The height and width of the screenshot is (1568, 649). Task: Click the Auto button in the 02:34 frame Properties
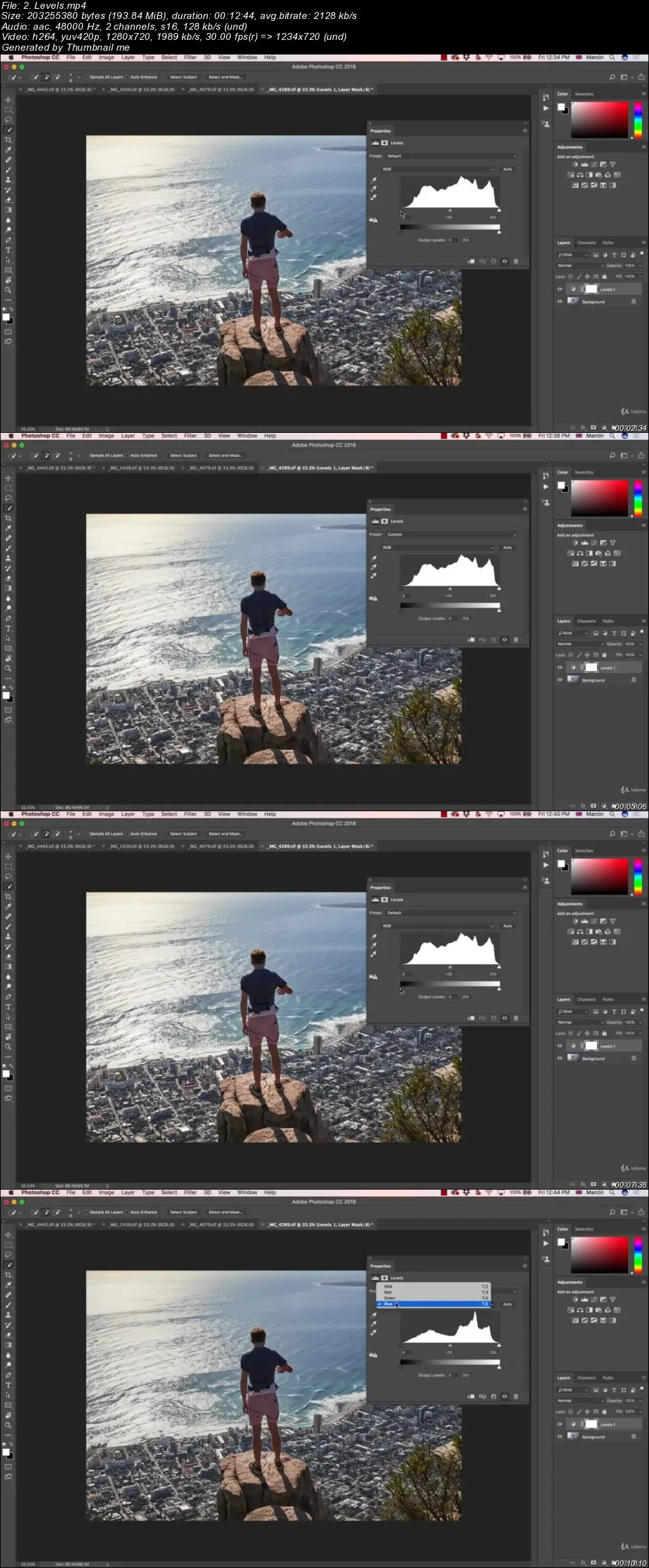pyautogui.click(x=507, y=169)
